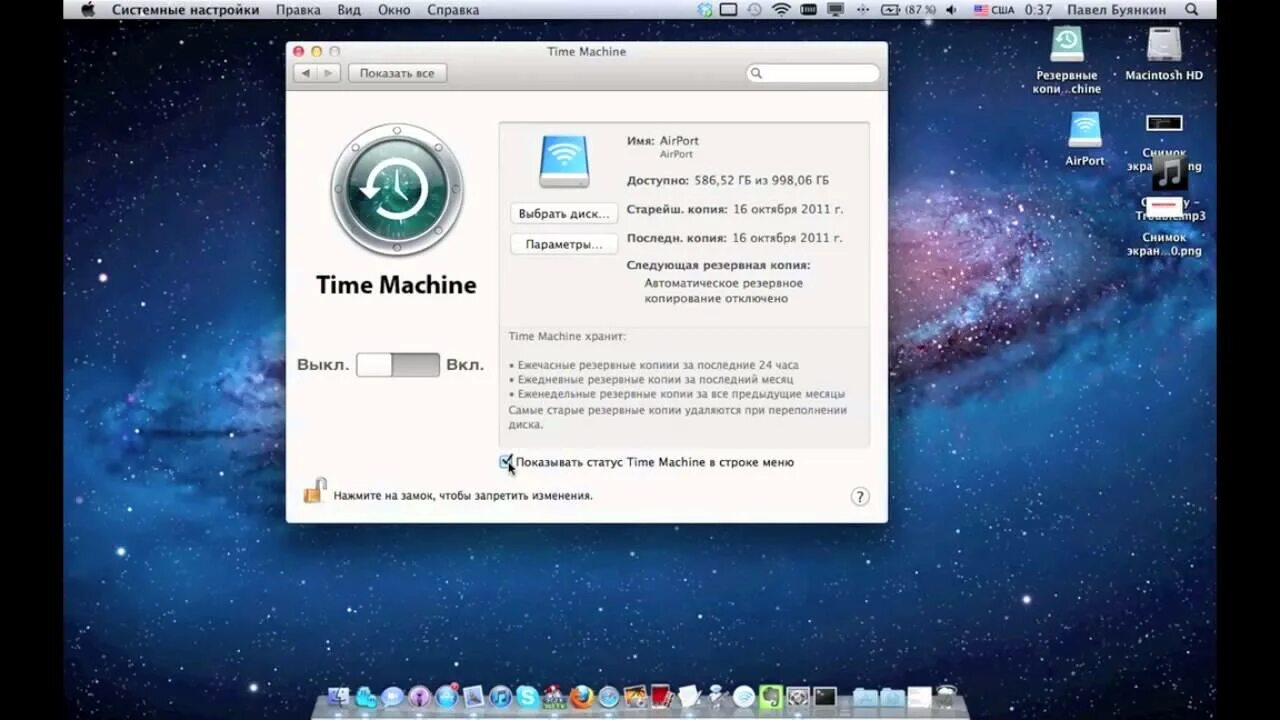
Task: Click the "586,52 ГБ из 998,06 ГБ" text
Action: click(x=761, y=181)
